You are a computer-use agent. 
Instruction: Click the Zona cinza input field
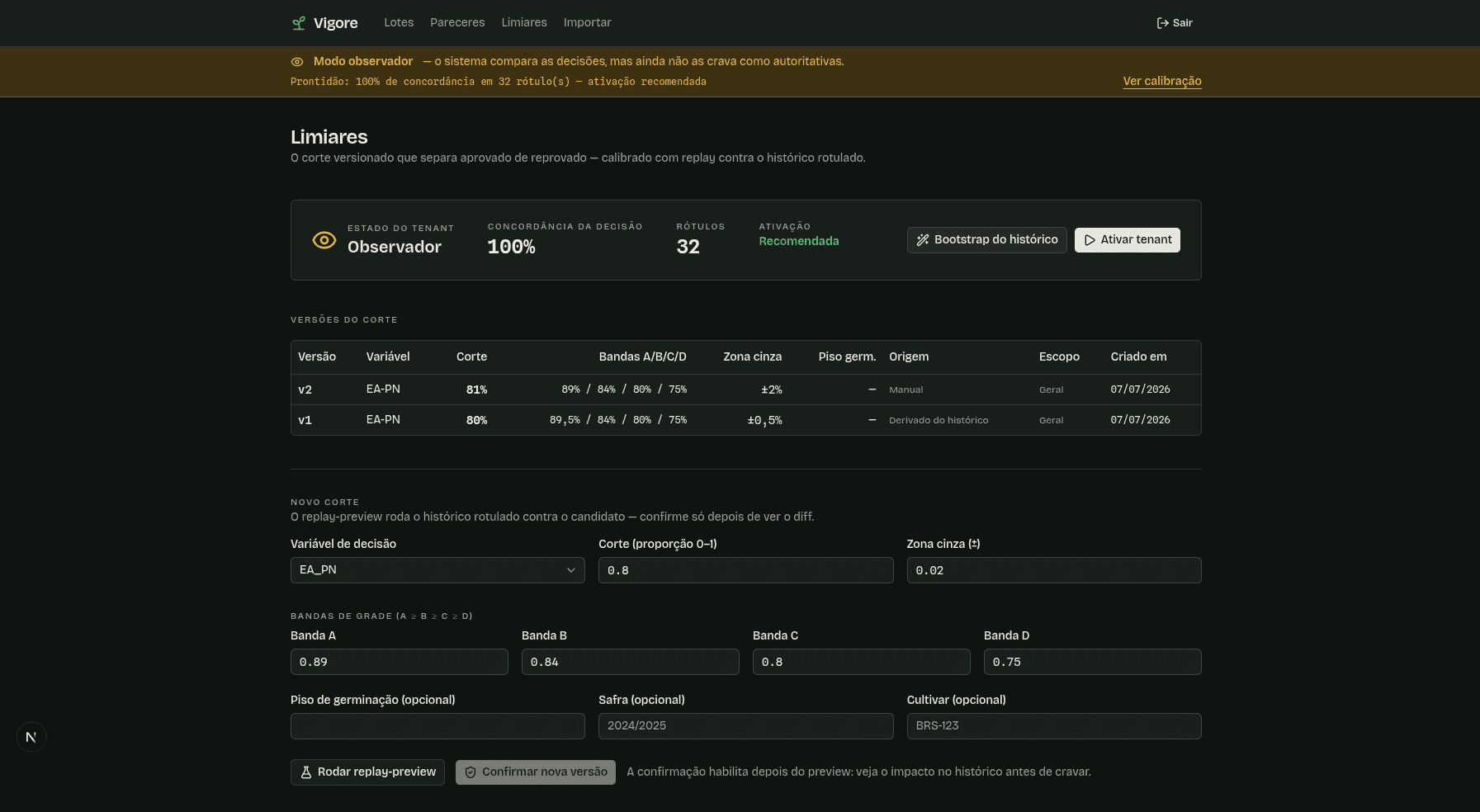coord(1054,570)
